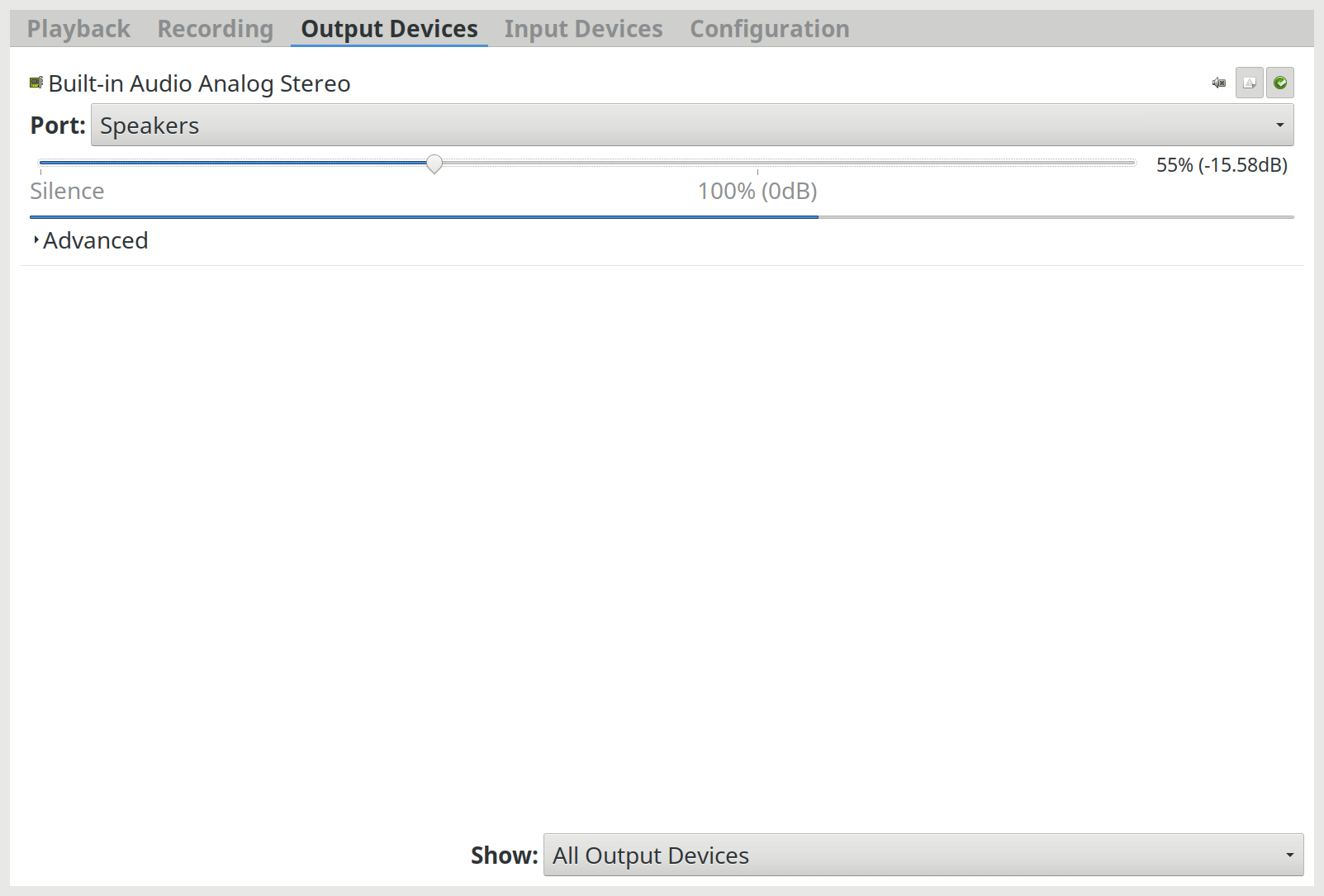This screenshot has height=896, width=1324.
Task: Open the Recording tab
Action: click(216, 29)
